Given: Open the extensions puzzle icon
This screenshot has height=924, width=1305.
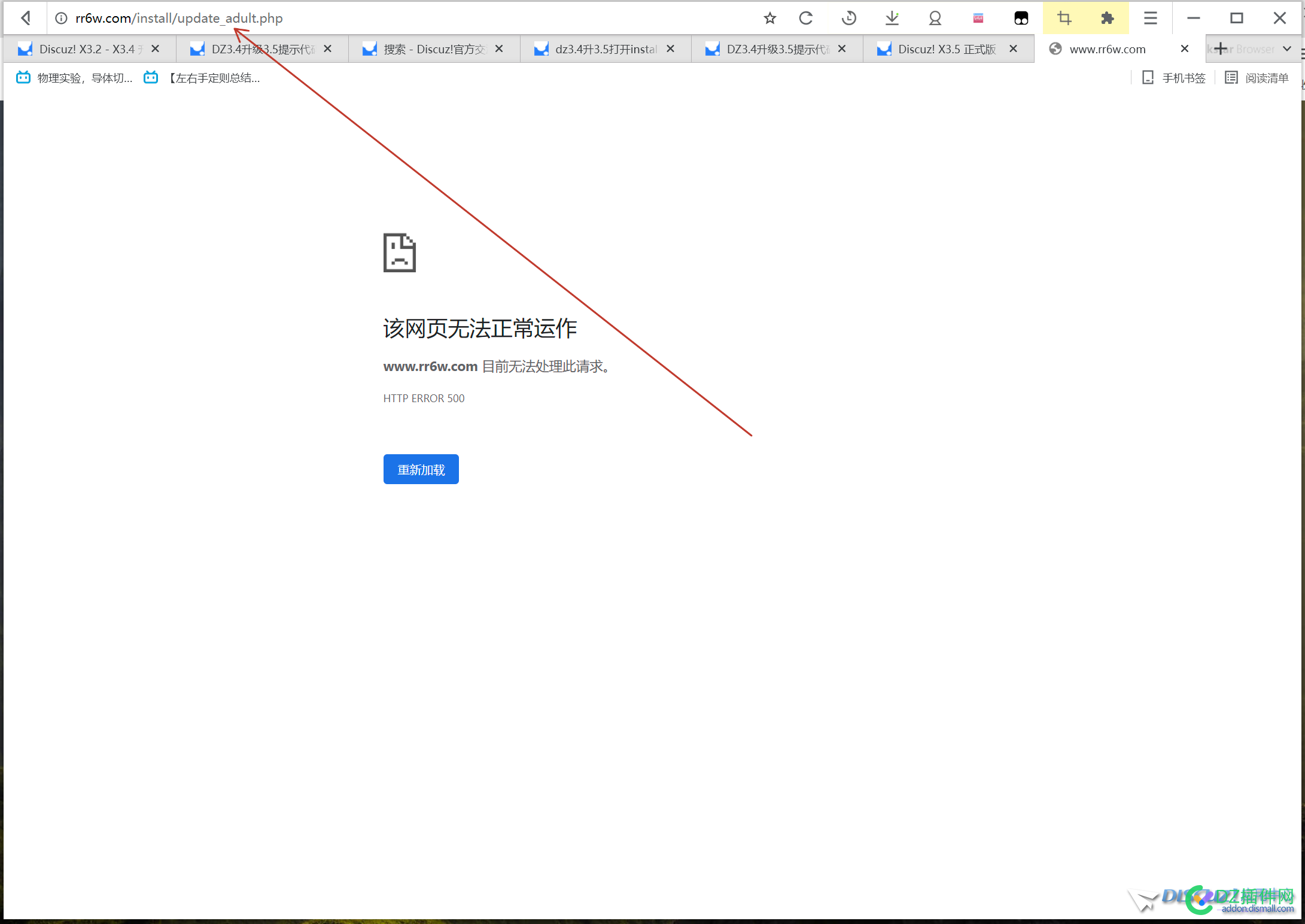Looking at the screenshot, I should 1108,19.
